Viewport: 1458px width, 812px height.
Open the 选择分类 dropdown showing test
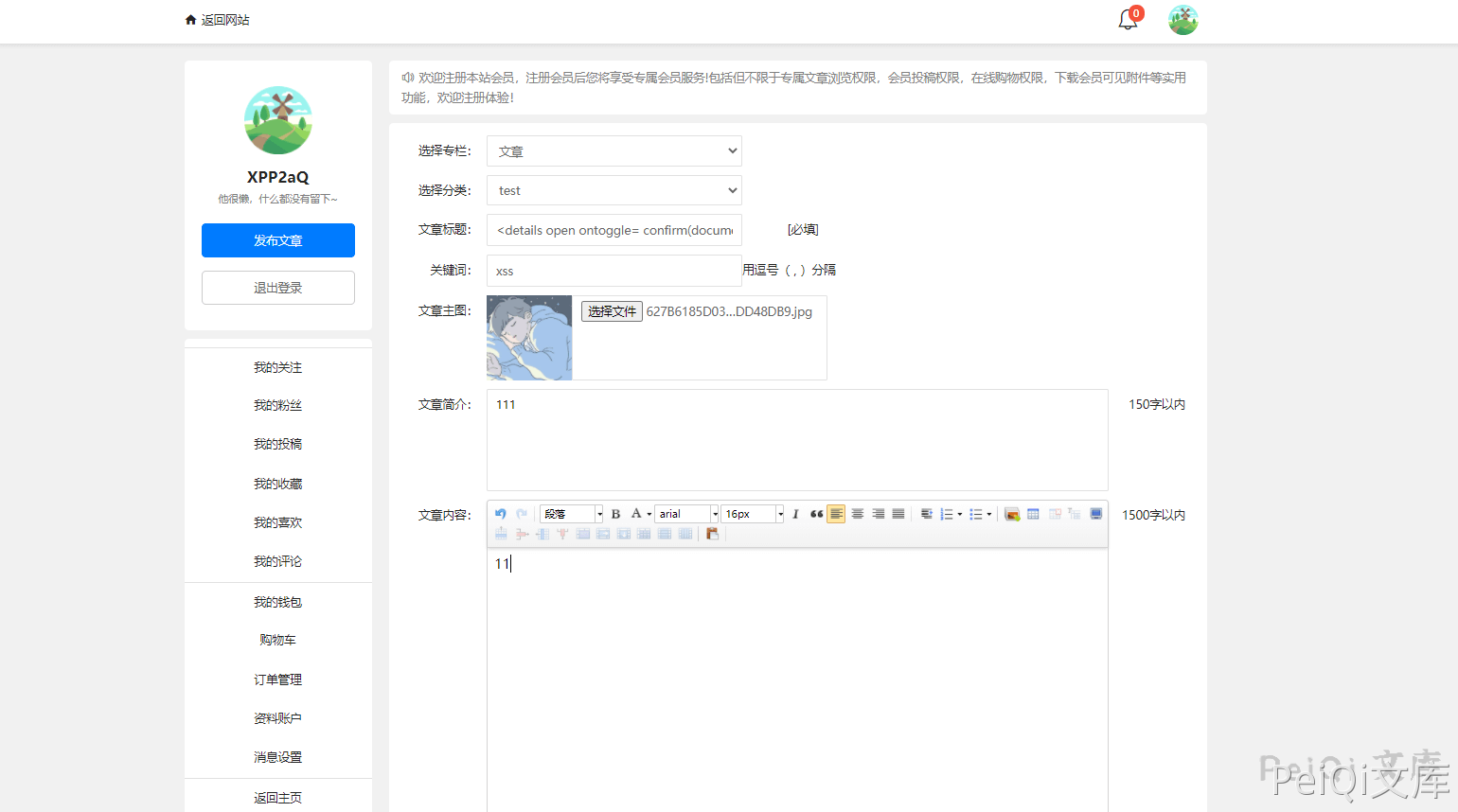pos(613,190)
